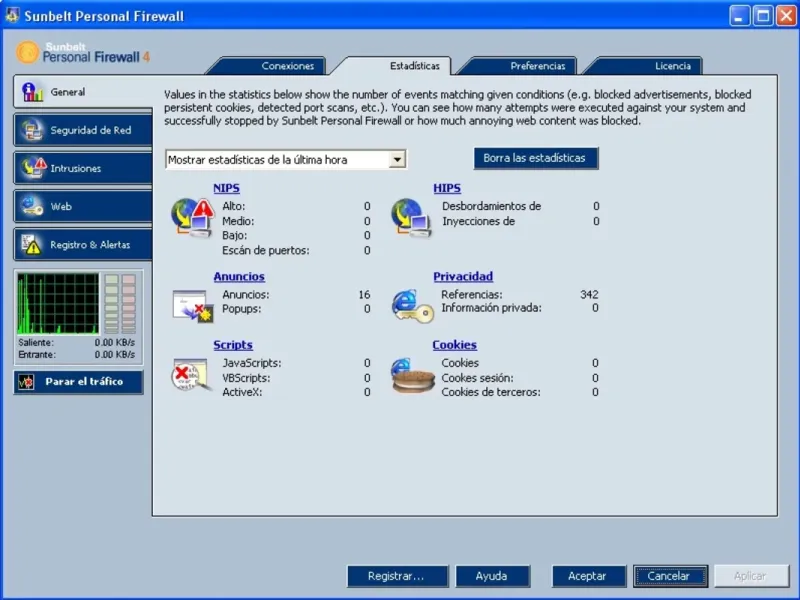Click the Registrar... button

(x=397, y=576)
